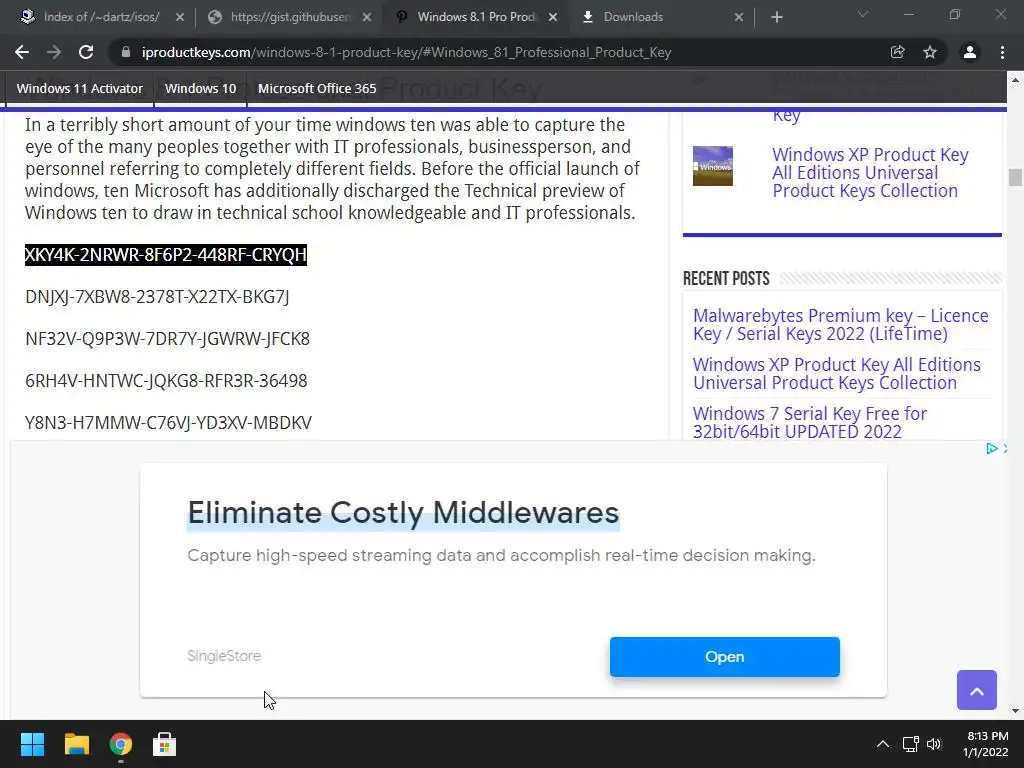The height and width of the screenshot is (768, 1024).
Task: Open clock showing 8:13 PM 1/1/2022
Action: (x=986, y=744)
